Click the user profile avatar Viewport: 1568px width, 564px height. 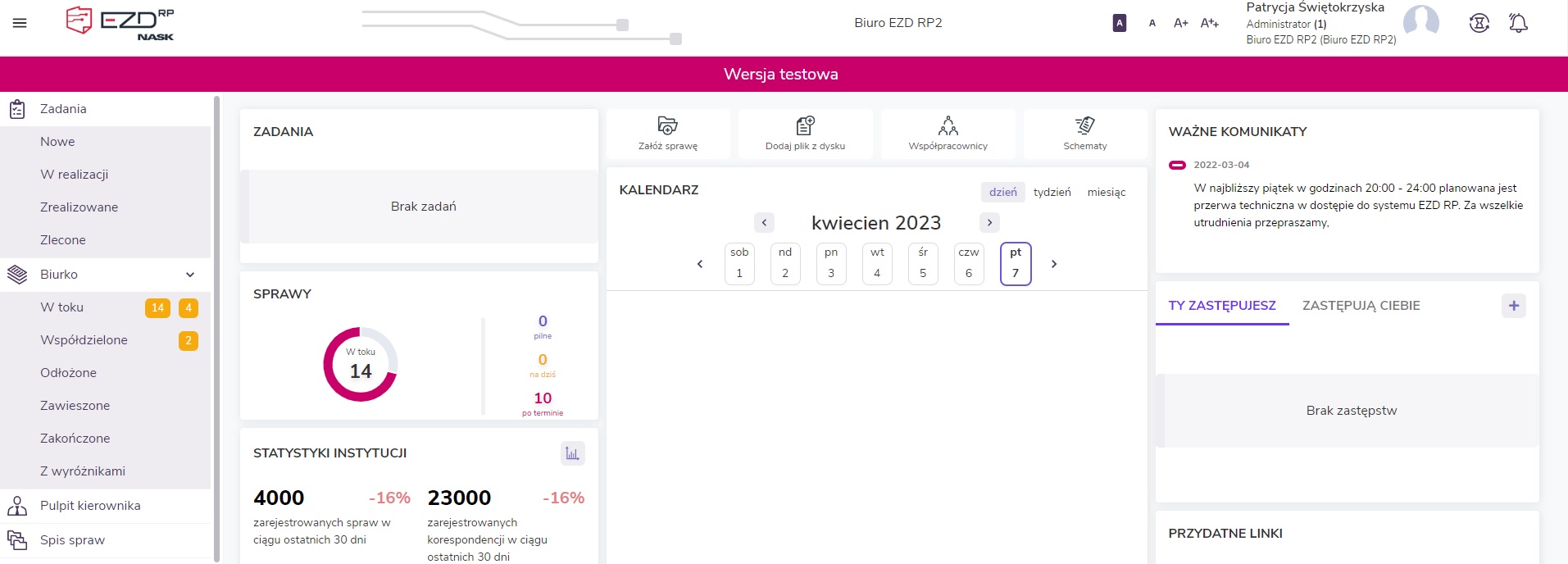(1420, 22)
